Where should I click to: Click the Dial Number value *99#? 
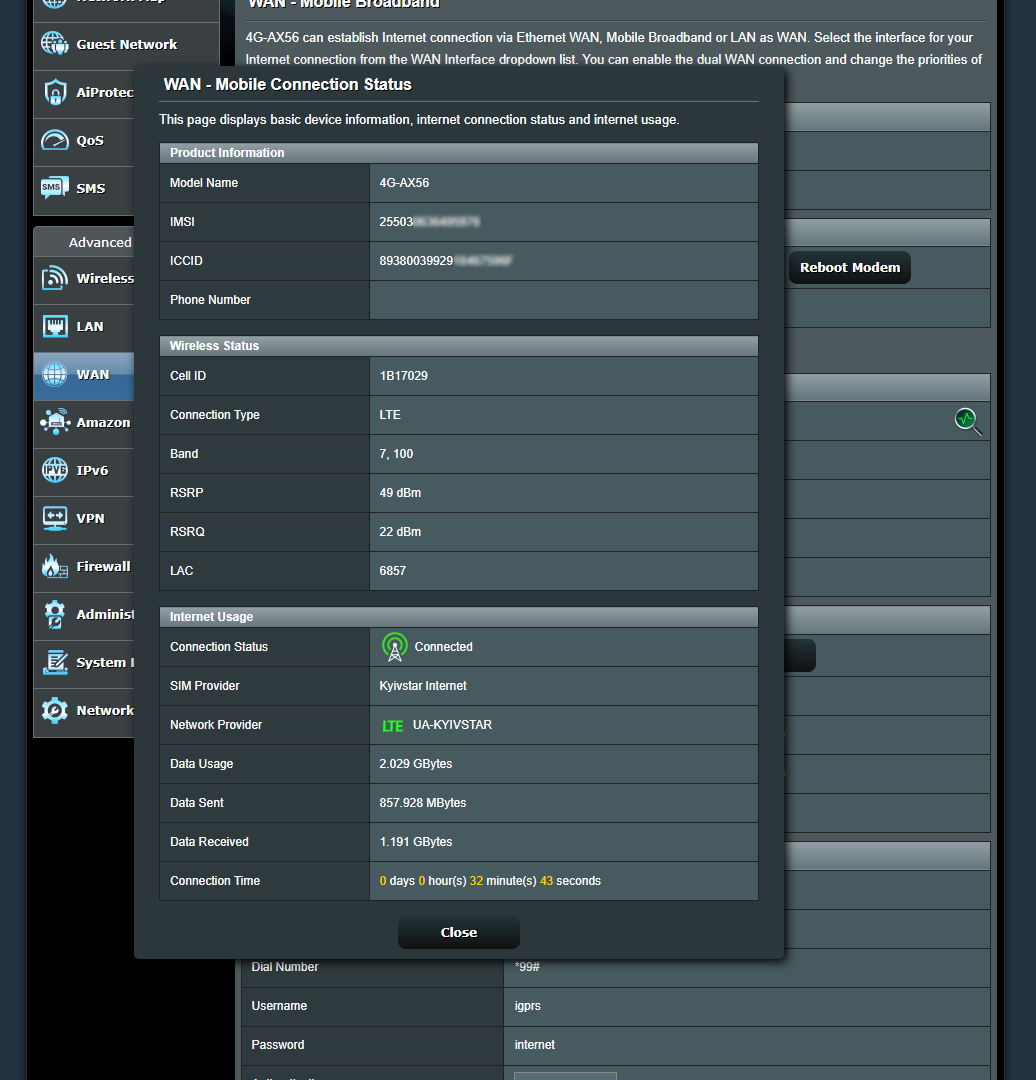(527, 967)
